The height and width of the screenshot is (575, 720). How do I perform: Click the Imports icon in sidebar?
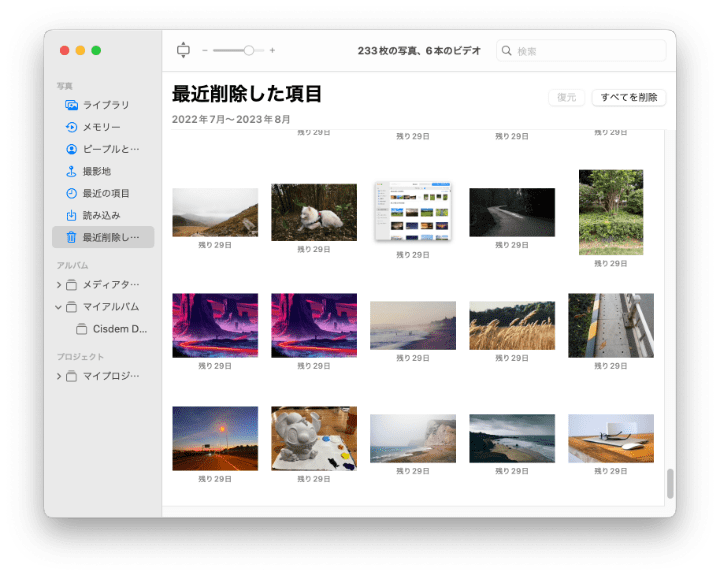pos(71,215)
